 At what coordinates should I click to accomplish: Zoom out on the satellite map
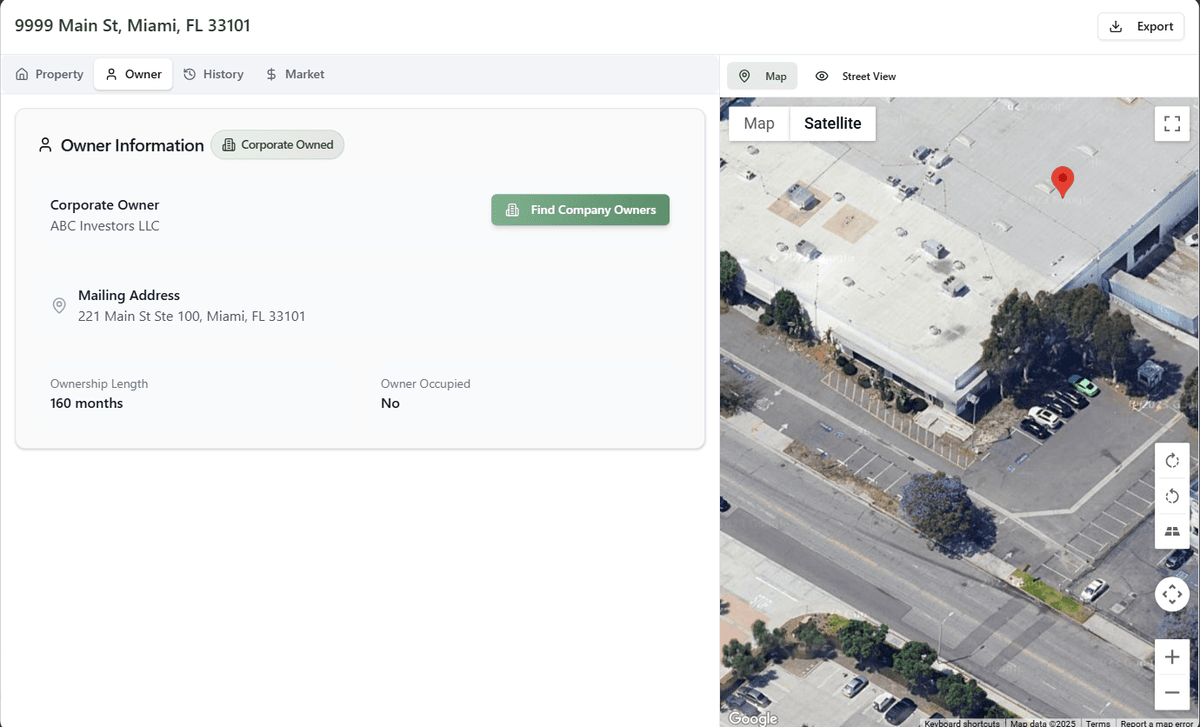[x=1172, y=691]
